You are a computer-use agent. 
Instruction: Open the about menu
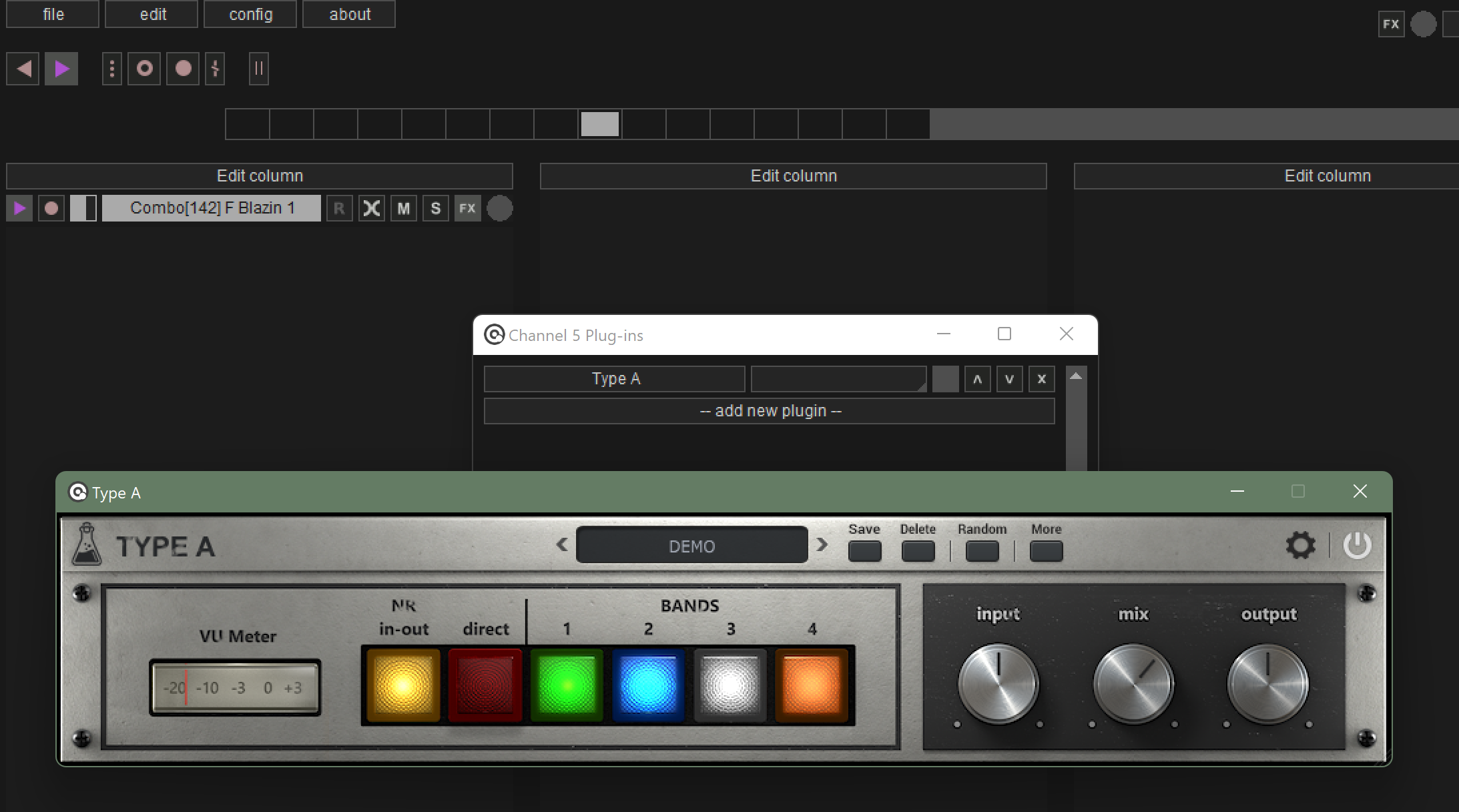coord(348,13)
